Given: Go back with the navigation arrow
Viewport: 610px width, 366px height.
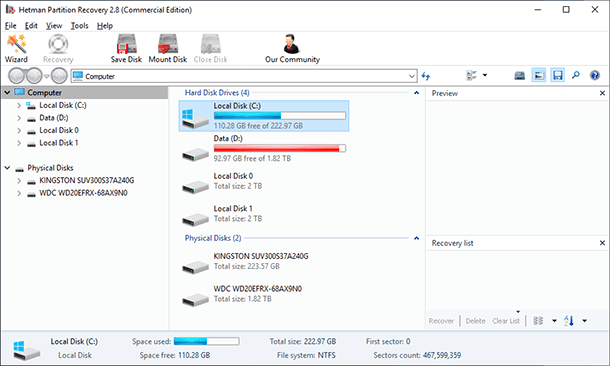Looking at the screenshot, I should coord(17,76).
